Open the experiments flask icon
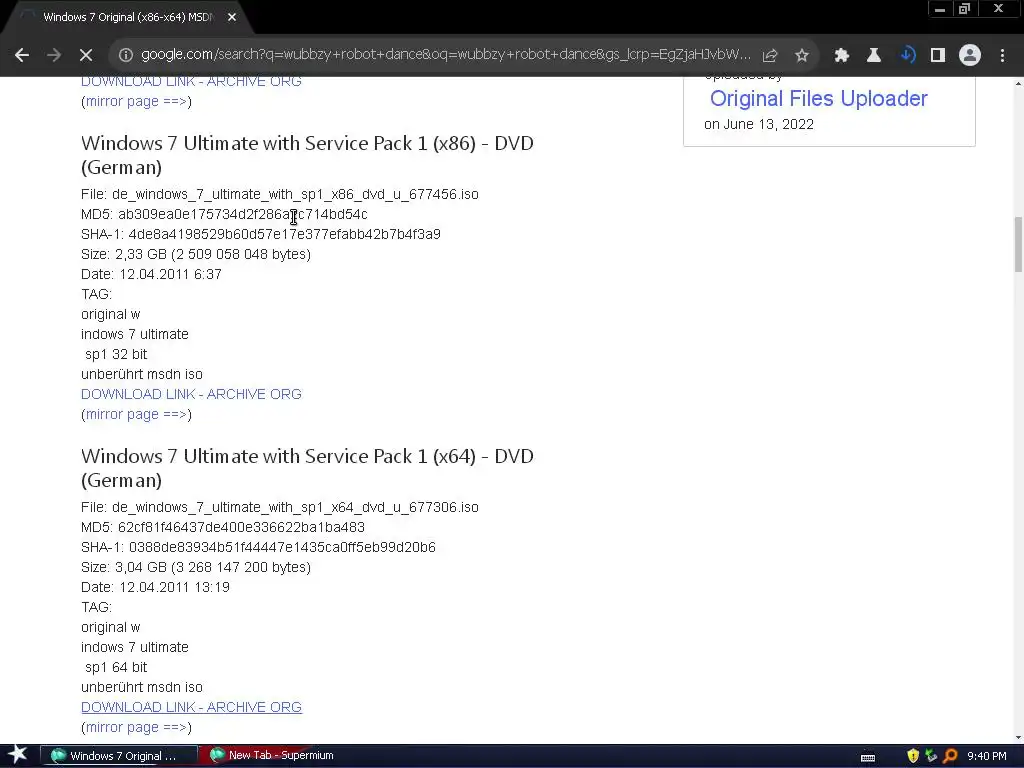This screenshot has width=1024, height=768. coord(873,56)
